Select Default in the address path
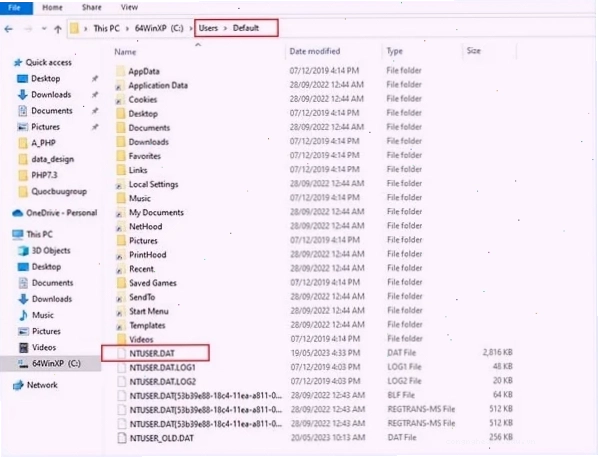Screen dimensions: 598x458 click(246, 28)
